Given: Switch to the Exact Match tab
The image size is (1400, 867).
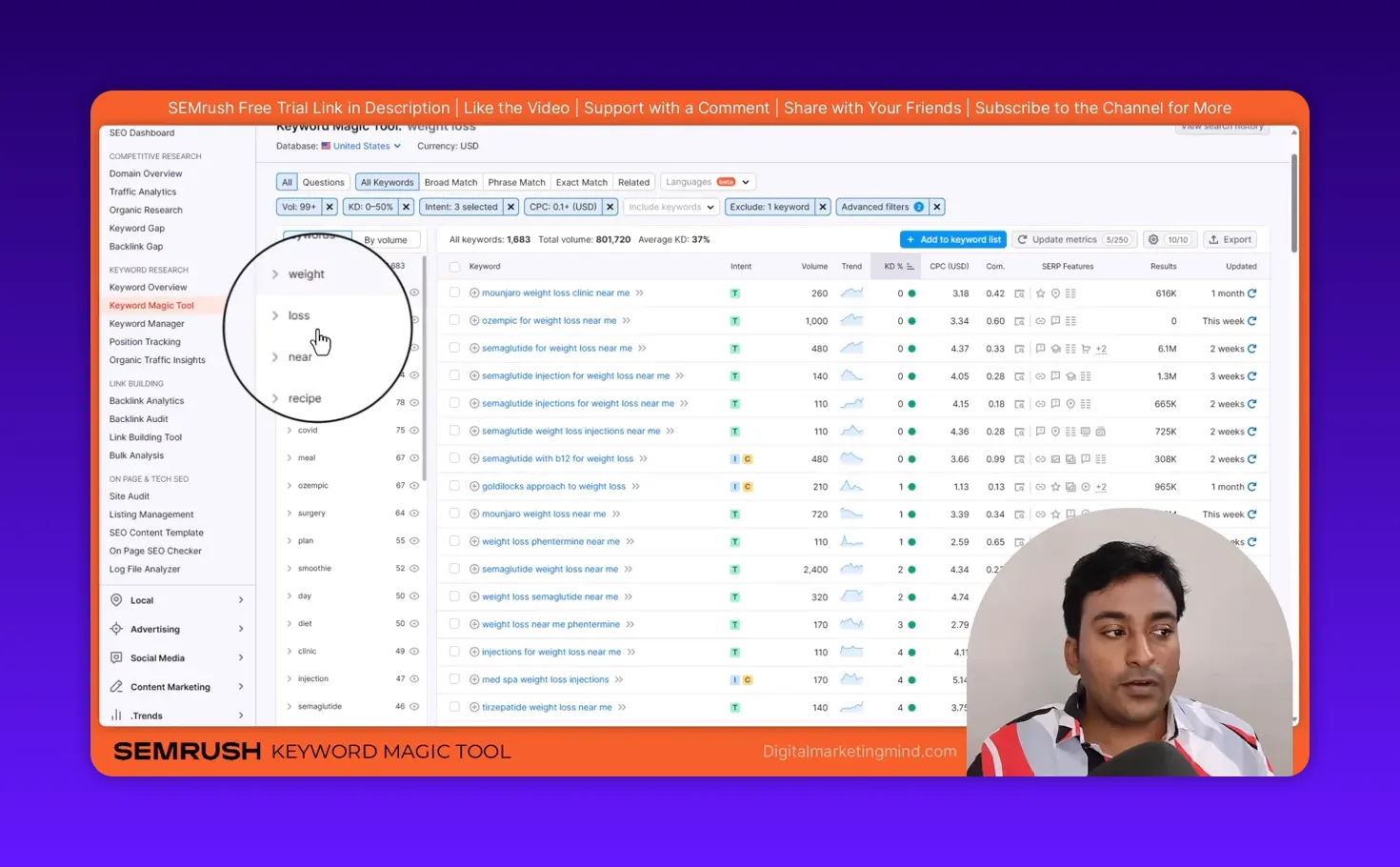Looking at the screenshot, I should coord(581,181).
